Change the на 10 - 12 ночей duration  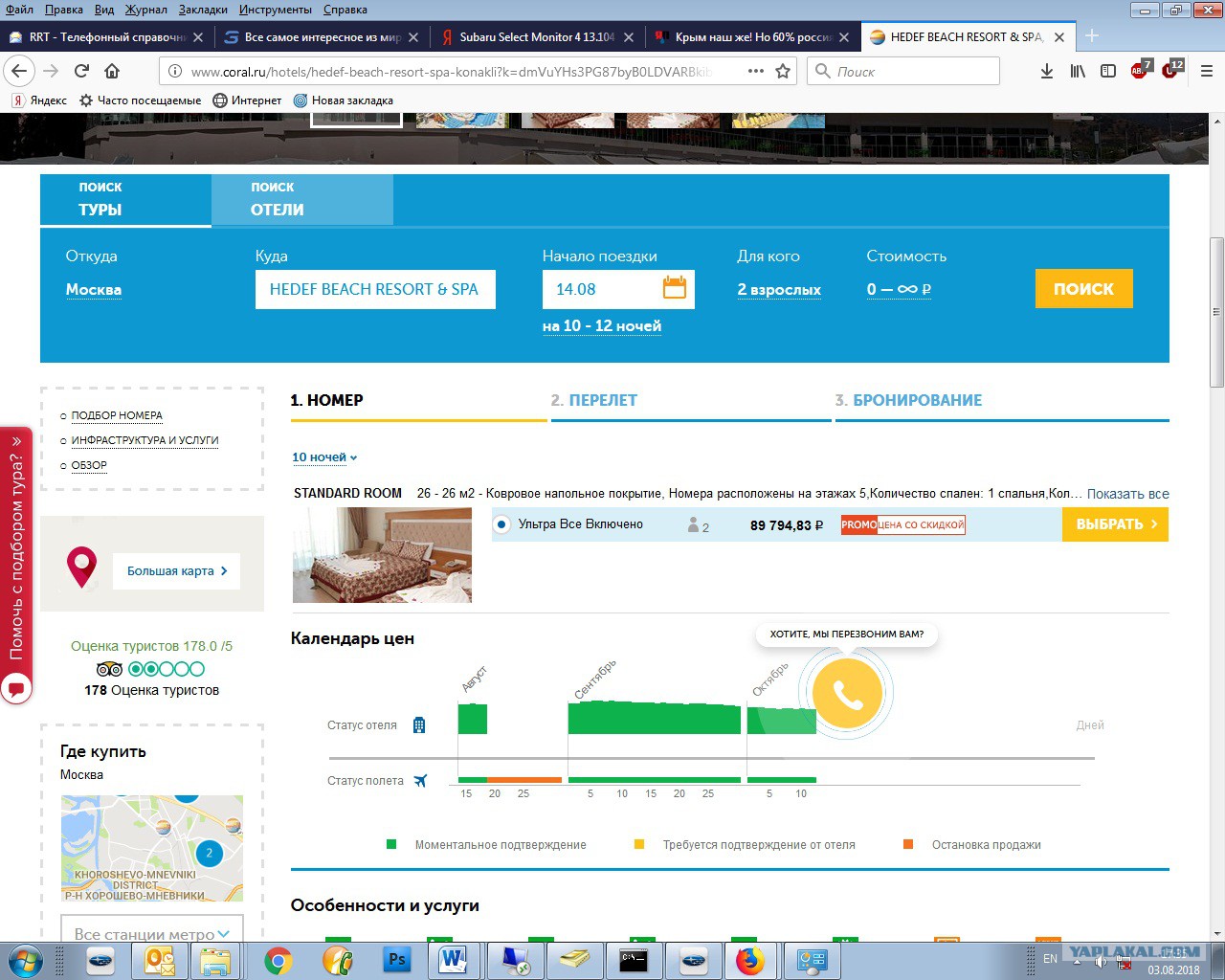(602, 325)
